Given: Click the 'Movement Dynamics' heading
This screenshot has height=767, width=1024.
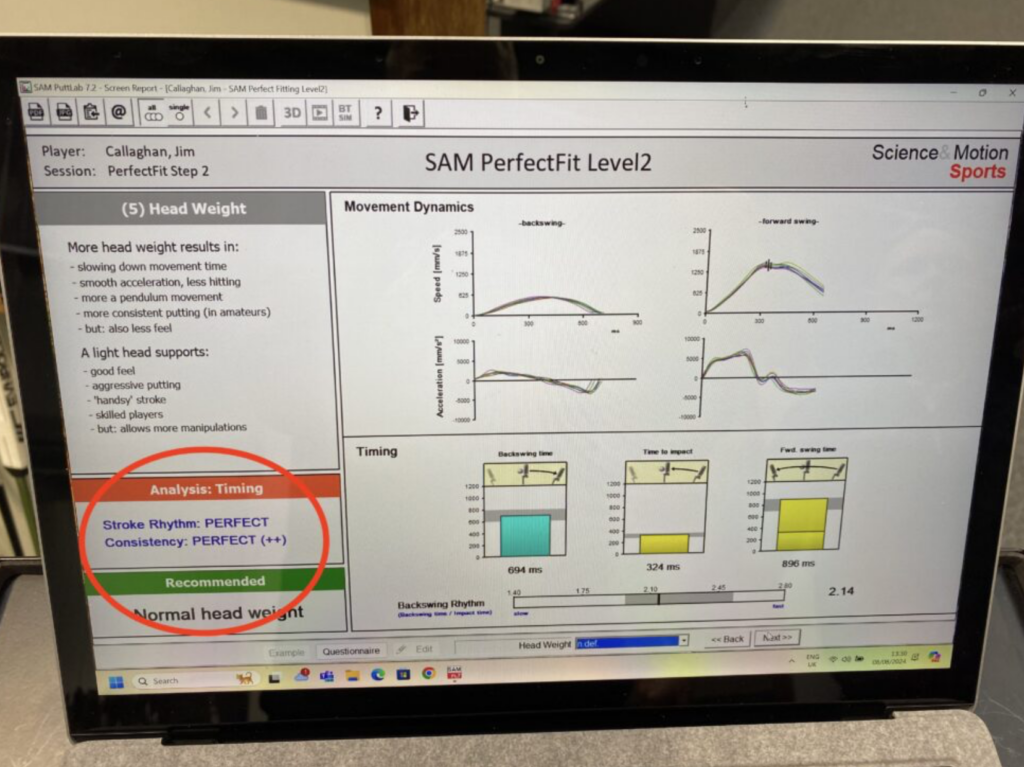Looking at the screenshot, I should (x=409, y=207).
